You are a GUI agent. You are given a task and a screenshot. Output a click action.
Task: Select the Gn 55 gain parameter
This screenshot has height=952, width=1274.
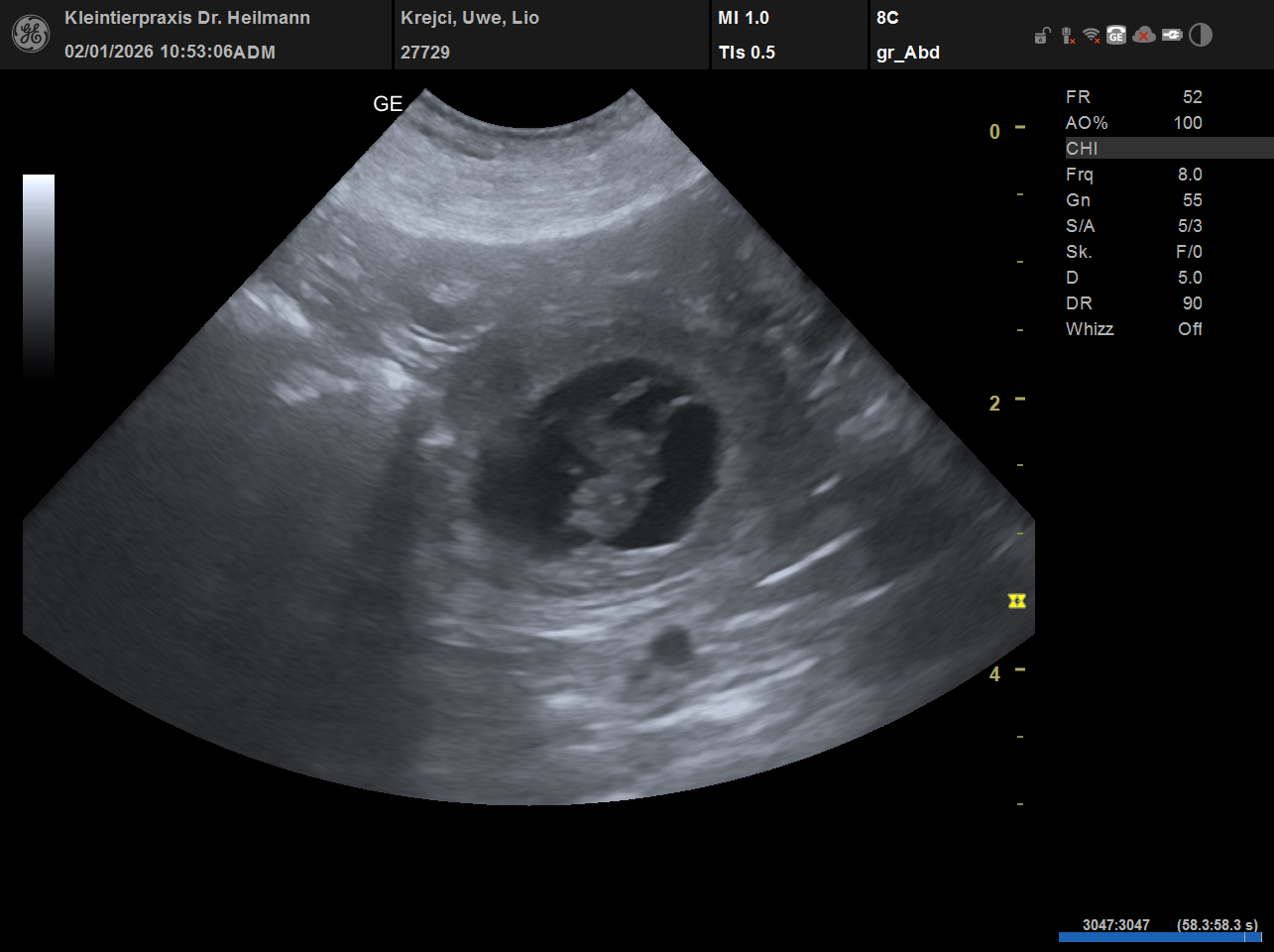1133,200
